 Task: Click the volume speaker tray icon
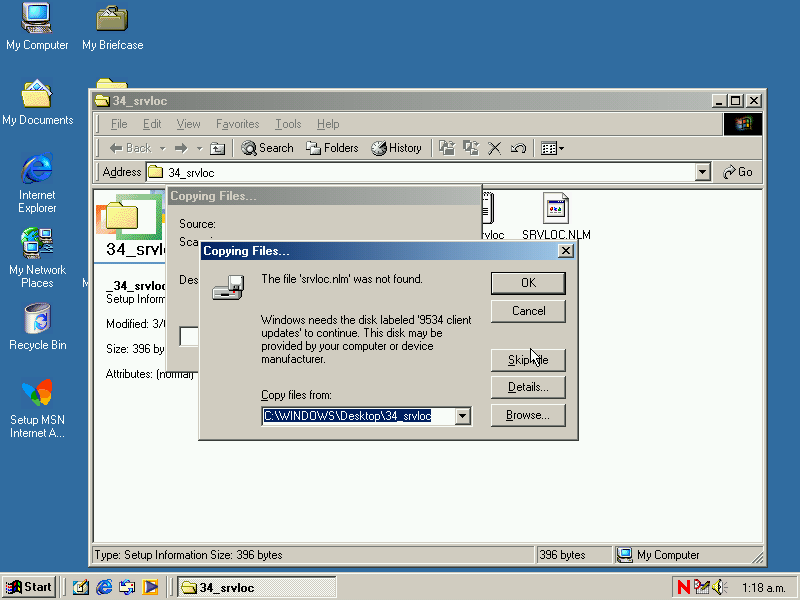coord(719,587)
